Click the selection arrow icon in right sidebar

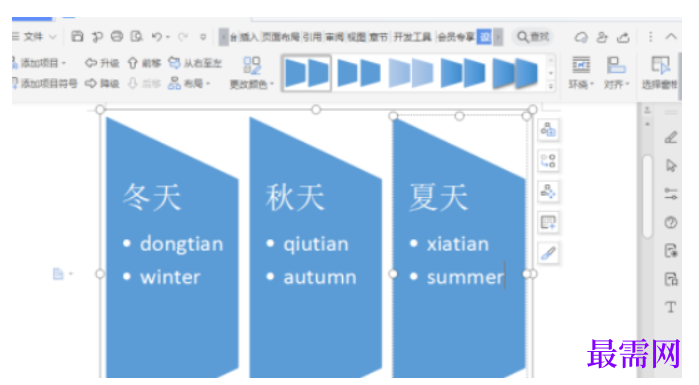(x=670, y=165)
